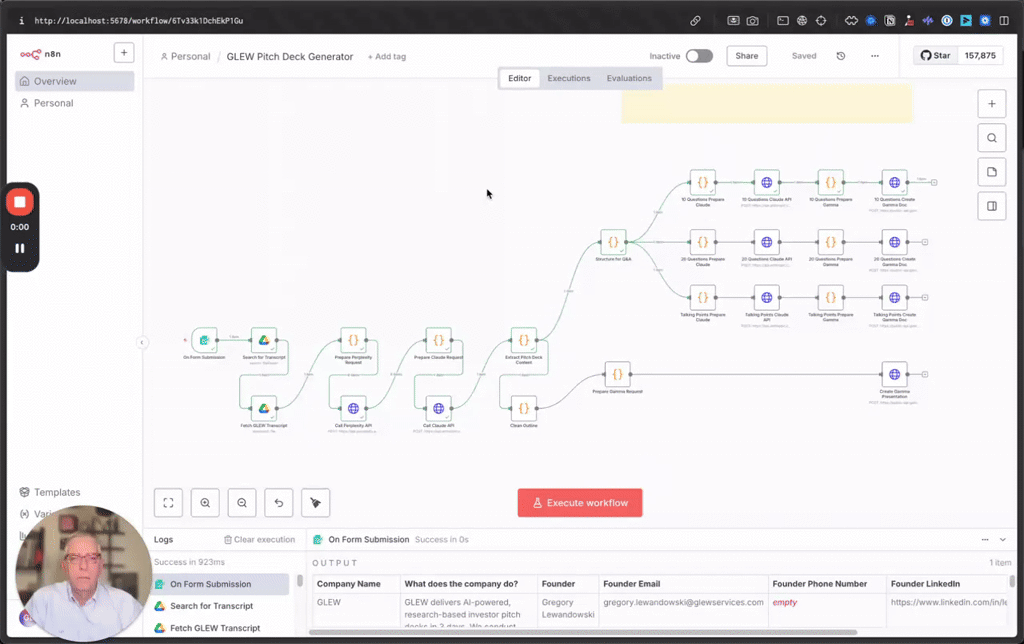Toggle the workflow Inactive switch
This screenshot has height=644, width=1024.
tap(699, 56)
